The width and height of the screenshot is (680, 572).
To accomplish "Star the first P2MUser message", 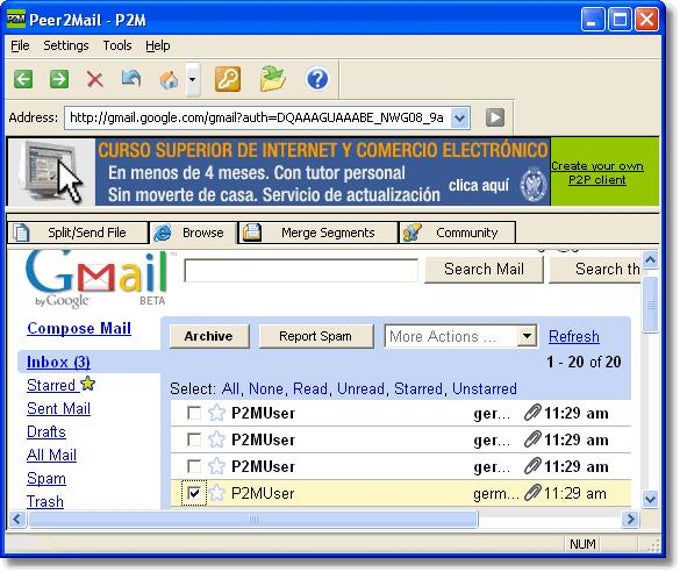I will pyautogui.click(x=216, y=413).
